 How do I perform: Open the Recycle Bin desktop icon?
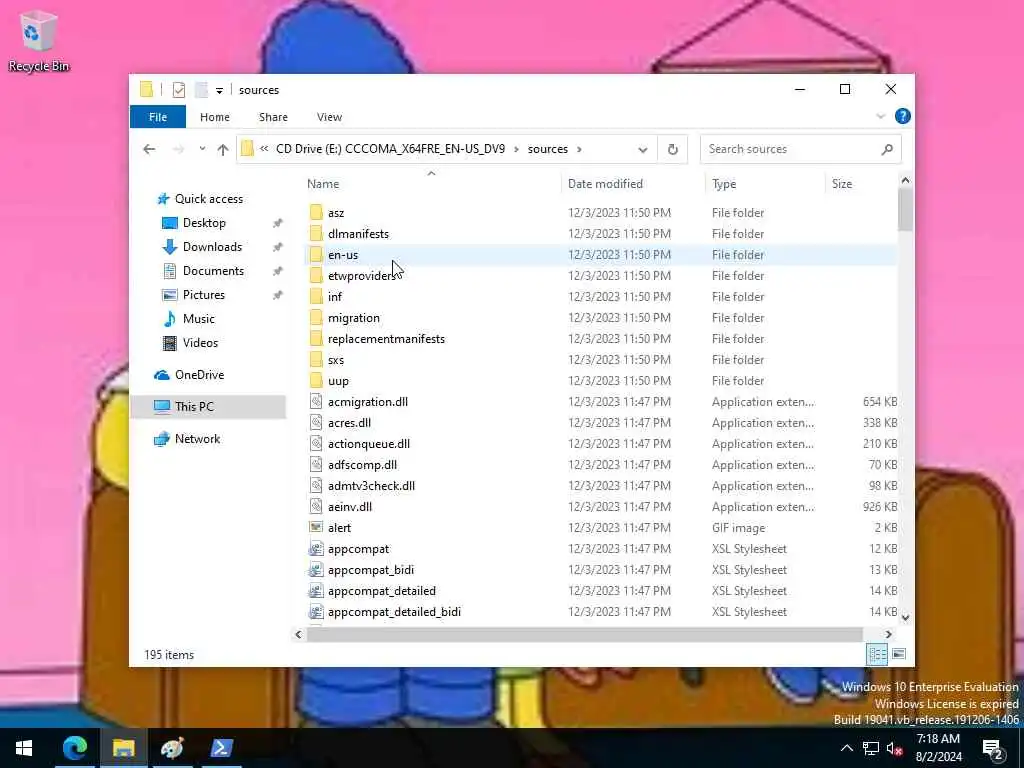click(x=38, y=40)
